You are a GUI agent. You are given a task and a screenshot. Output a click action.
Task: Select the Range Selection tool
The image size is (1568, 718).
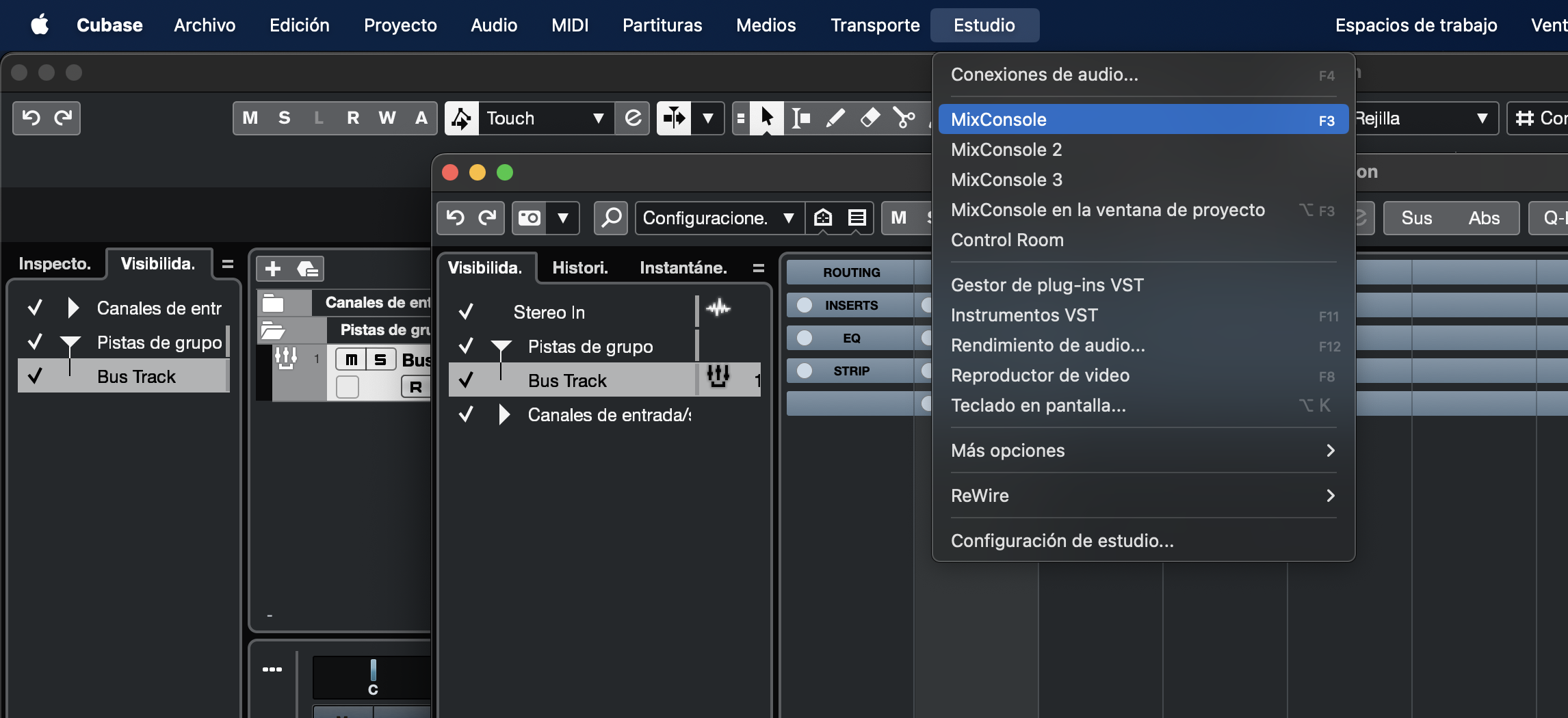pyautogui.click(x=801, y=118)
